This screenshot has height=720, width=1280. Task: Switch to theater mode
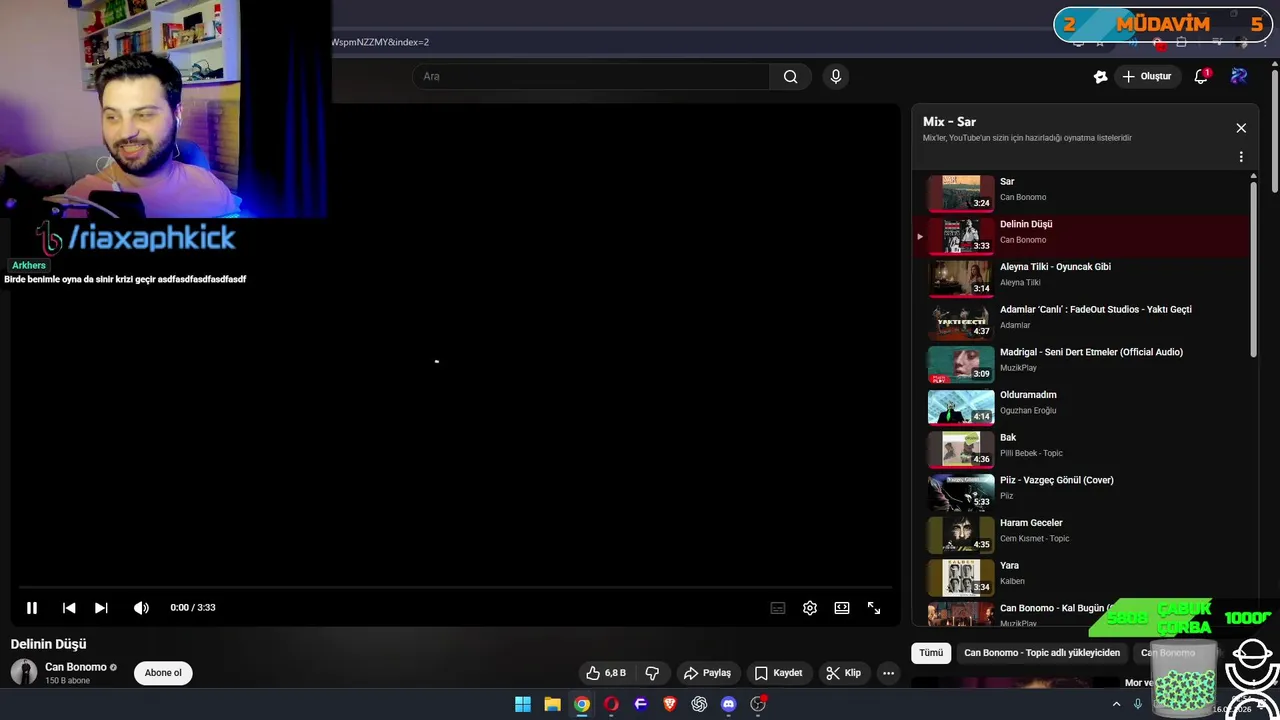842,607
